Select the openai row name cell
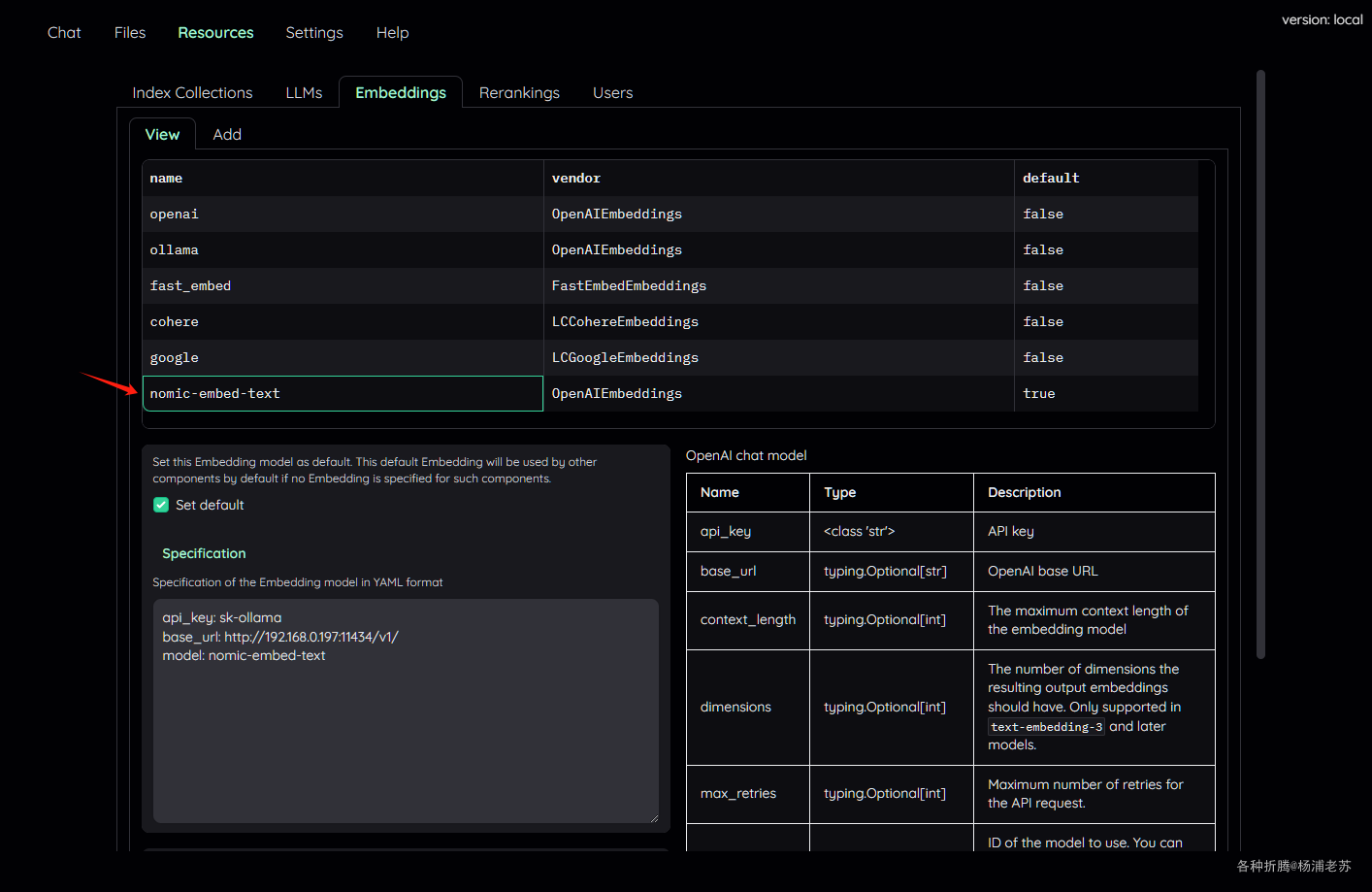This screenshot has width=1372, height=892. tap(343, 215)
